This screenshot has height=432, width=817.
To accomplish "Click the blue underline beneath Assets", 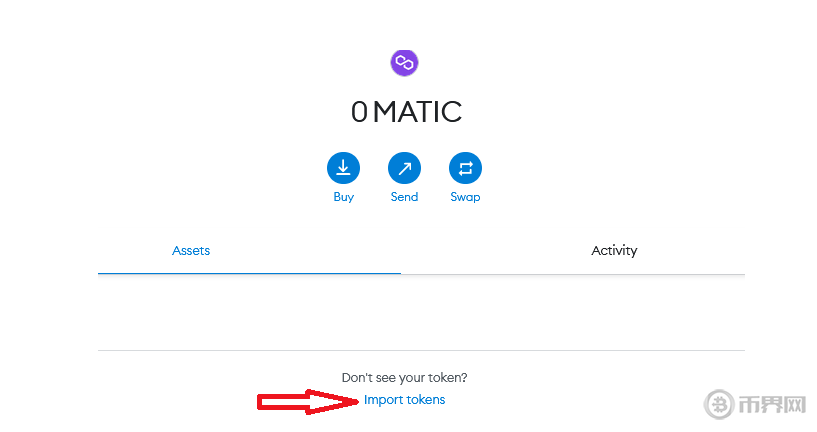I will (249, 273).
